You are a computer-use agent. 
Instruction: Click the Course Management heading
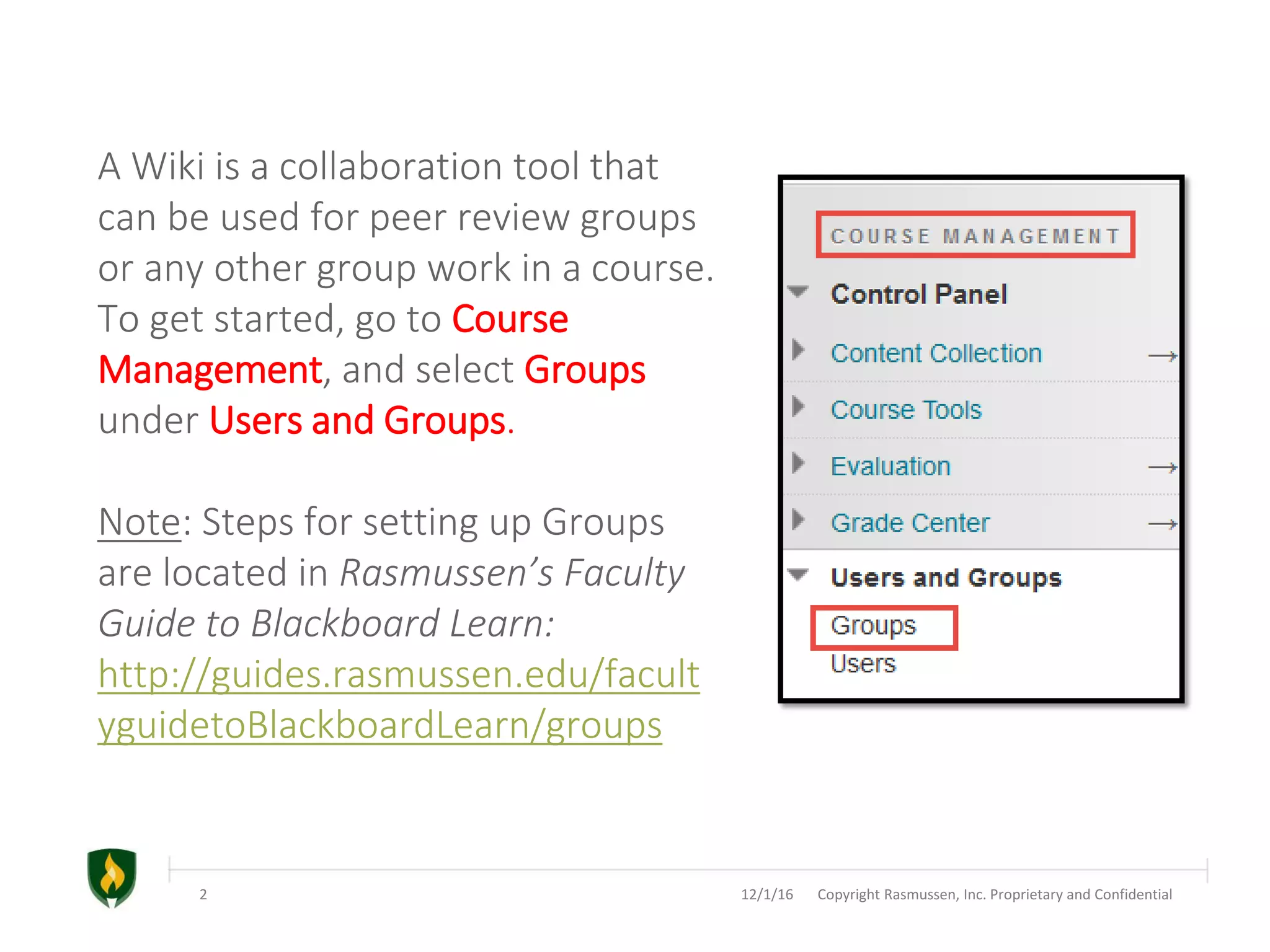coord(975,236)
